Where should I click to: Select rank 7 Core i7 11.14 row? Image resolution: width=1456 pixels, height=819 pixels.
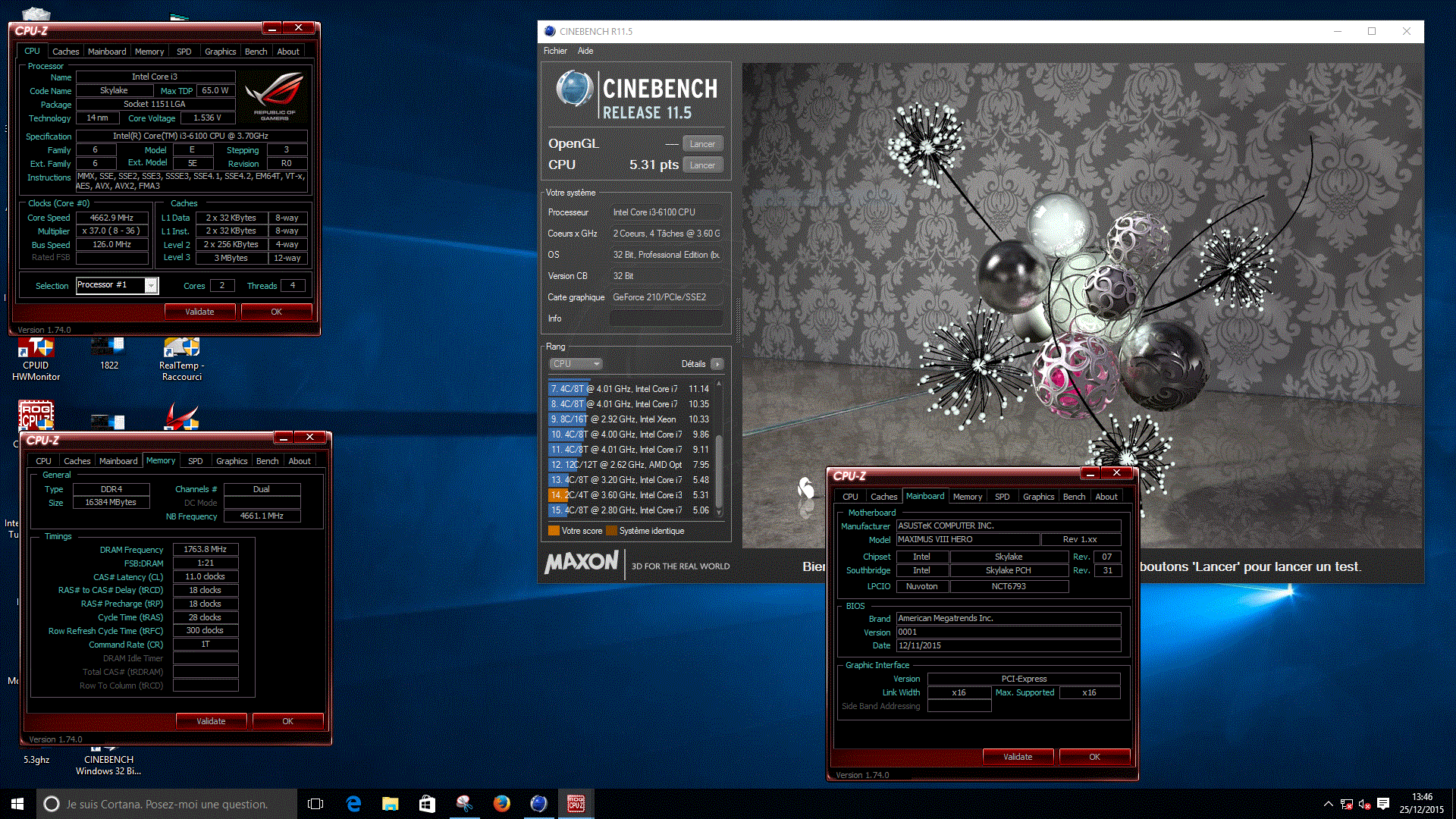[x=630, y=389]
